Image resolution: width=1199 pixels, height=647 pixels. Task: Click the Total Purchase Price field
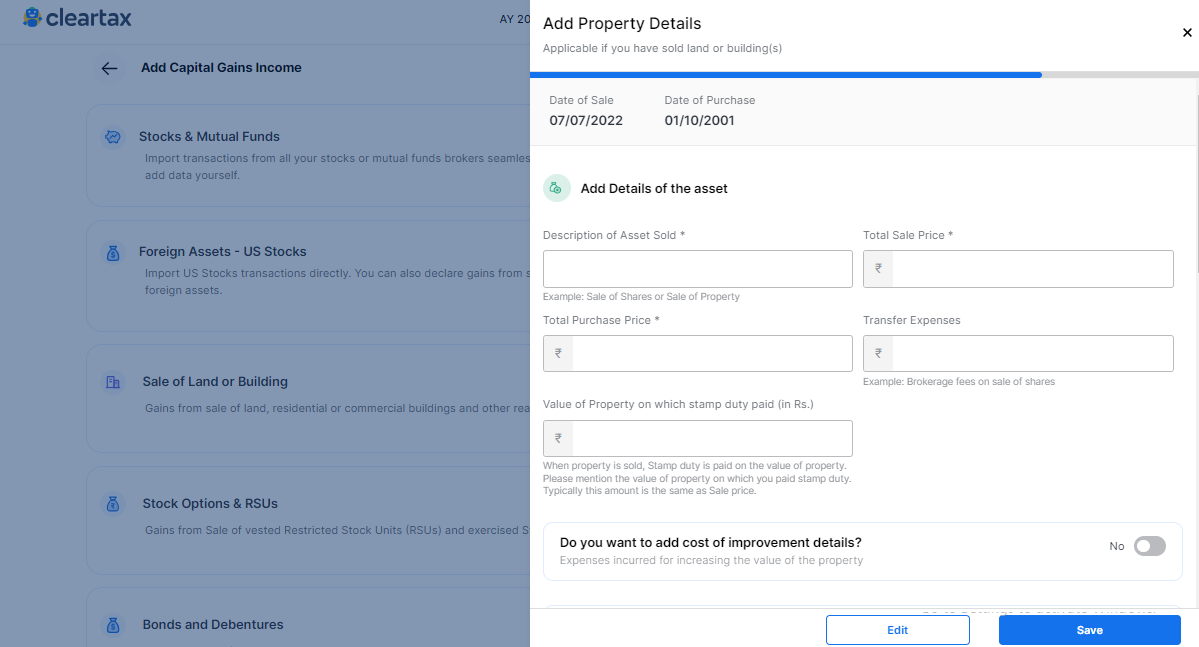click(x=697, y=353)
